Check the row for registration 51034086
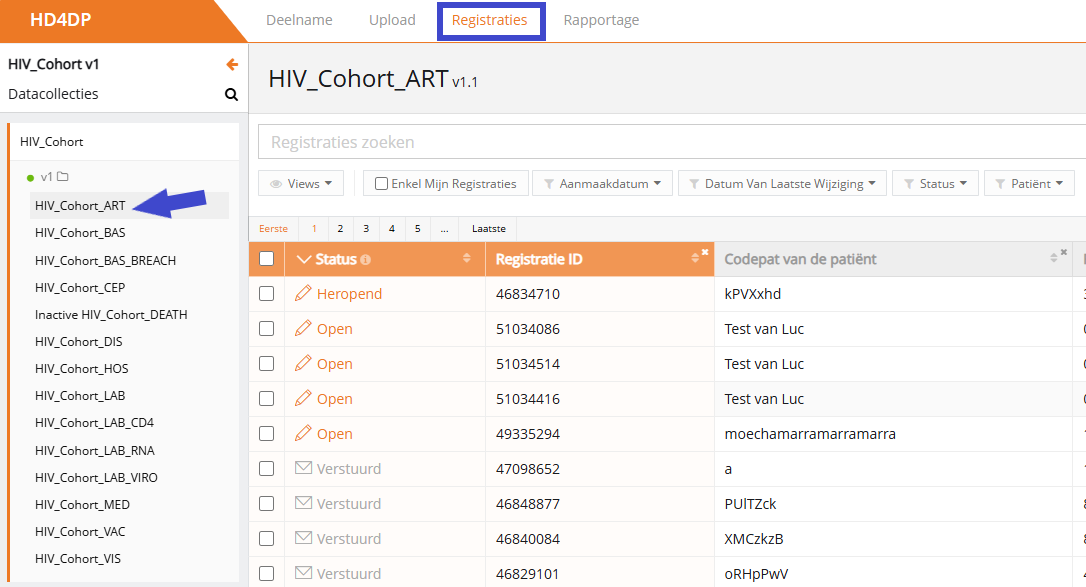The width and height of the screenshot is (1086, 587). [266, 329]
